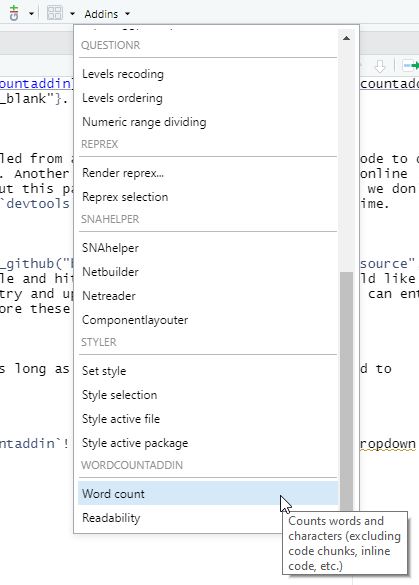The image size is (419, 585).
Task: Click the scrollbar up arrow in menu
Action: coord(346,38)
